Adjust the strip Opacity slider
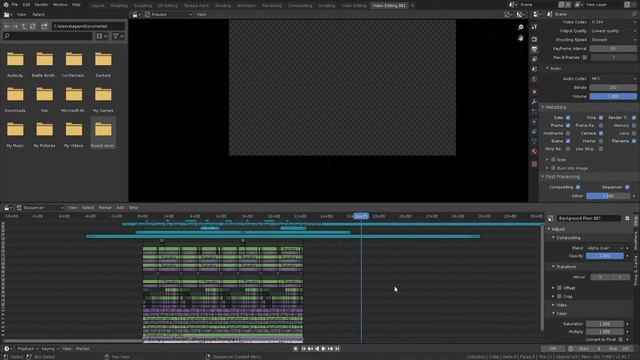 coord(605,256)
